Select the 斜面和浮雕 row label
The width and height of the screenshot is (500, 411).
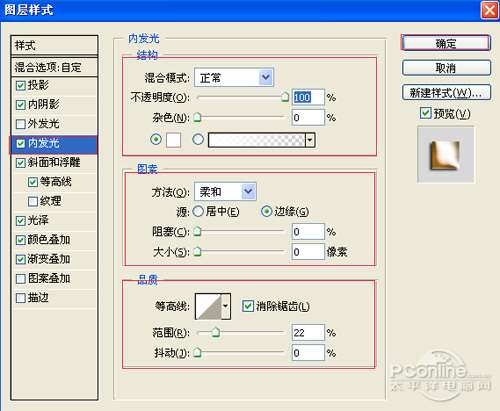pyautogui.click(x=54, y=163)
